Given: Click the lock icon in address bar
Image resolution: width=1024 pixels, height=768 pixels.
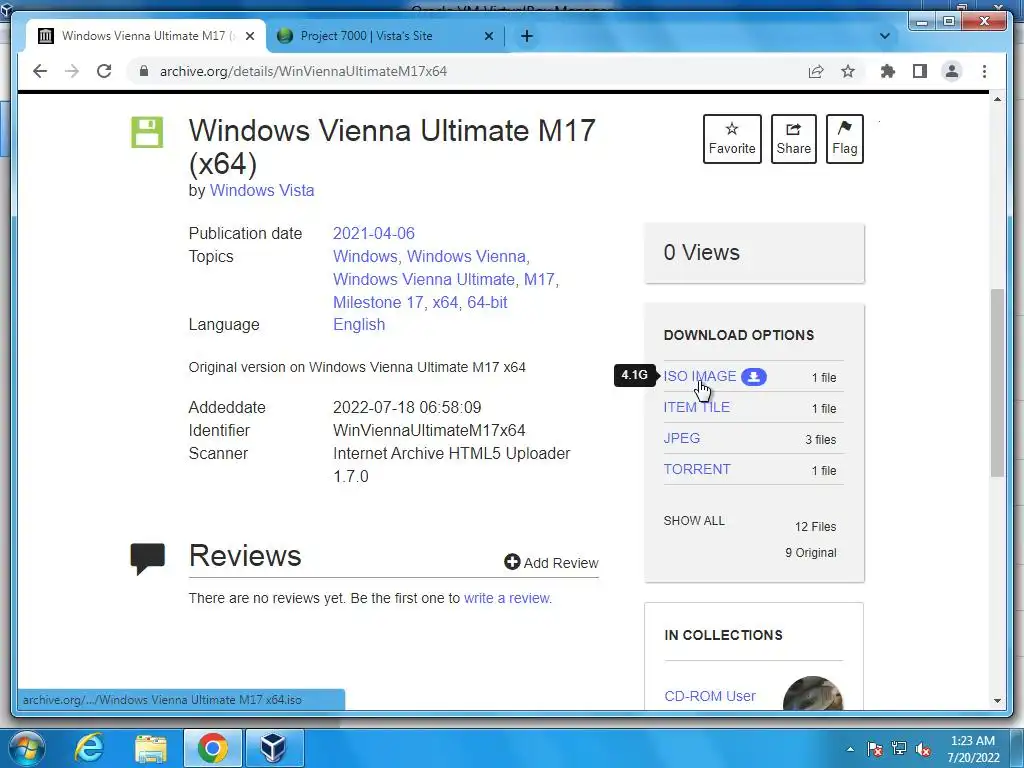Looking at the screenshot, I should click(x=144, y=71).
